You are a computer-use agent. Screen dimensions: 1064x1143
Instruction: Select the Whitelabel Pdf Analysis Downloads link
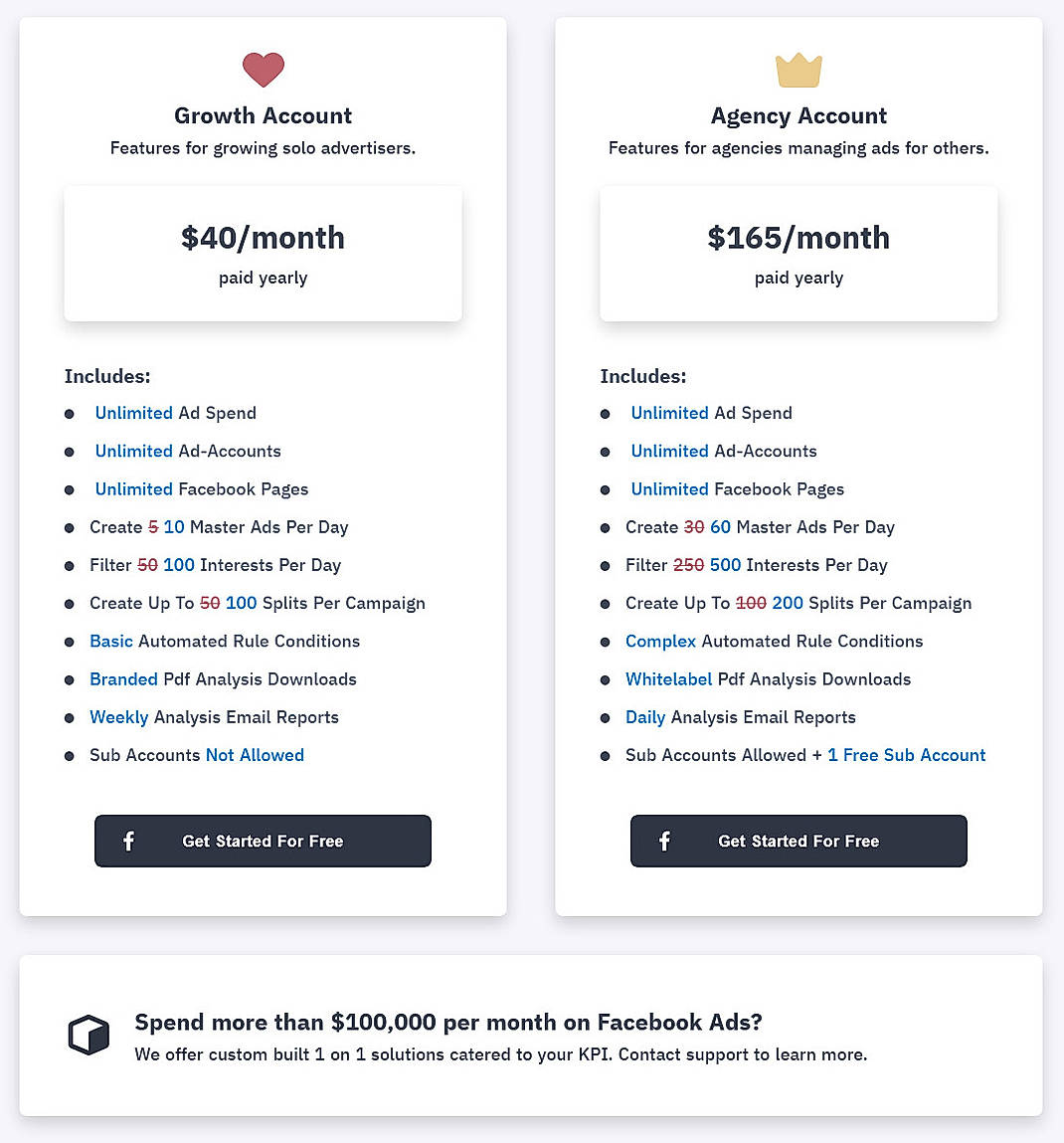[x=667, y=679]
